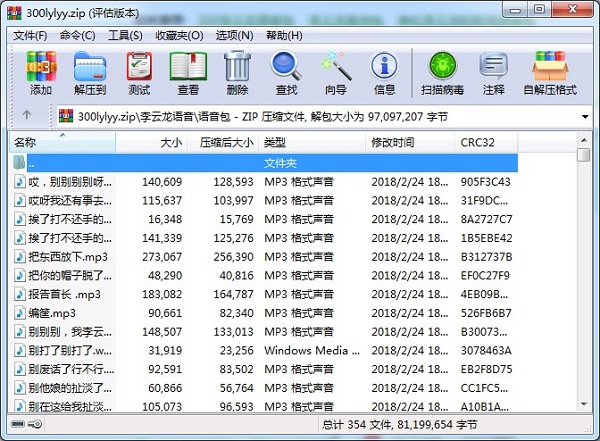Viewport: 600px width, 441px height.
Task: Click the drive icon in the status bar
Action: (x=18, y=424)
